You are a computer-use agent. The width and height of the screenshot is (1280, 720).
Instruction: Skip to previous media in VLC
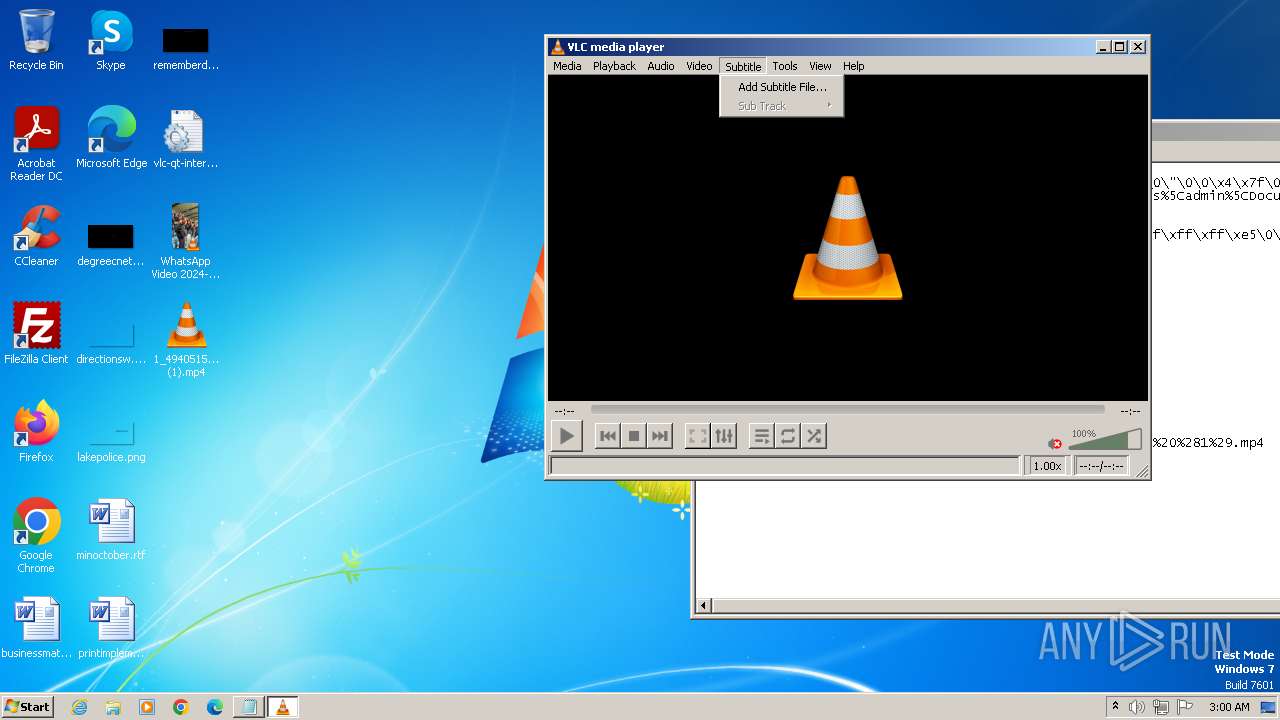click(607, 436)
